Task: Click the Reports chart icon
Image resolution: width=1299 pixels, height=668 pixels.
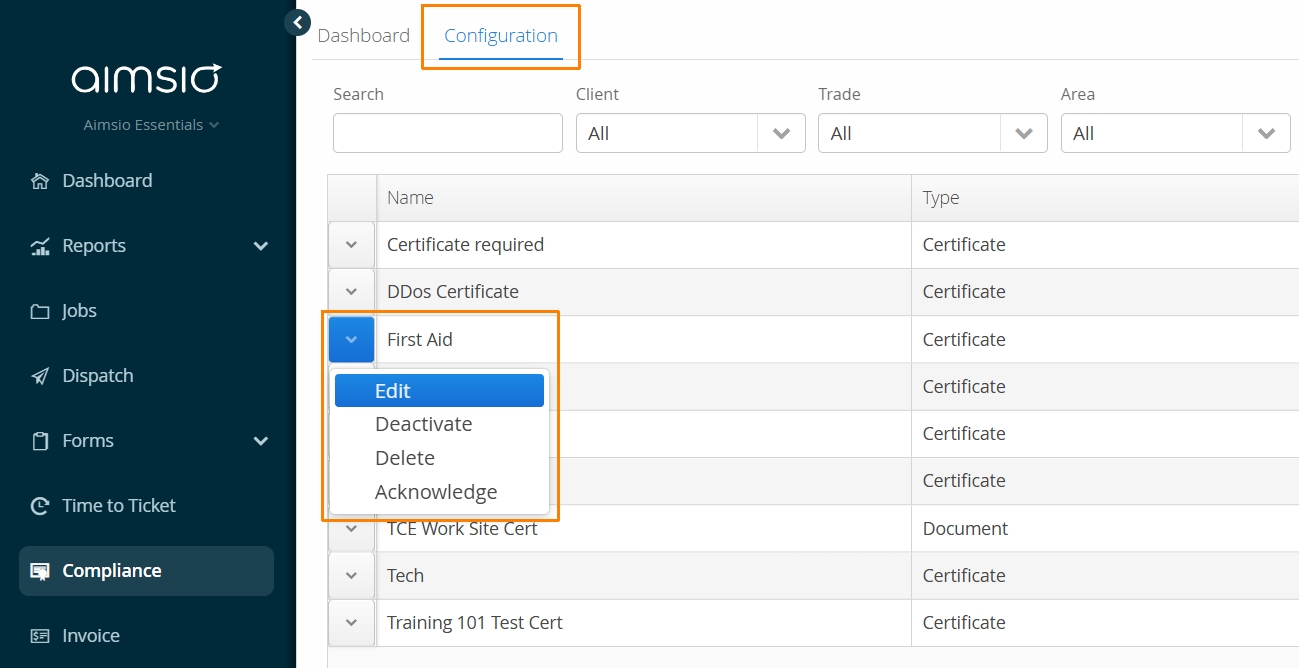Action: 40,246
